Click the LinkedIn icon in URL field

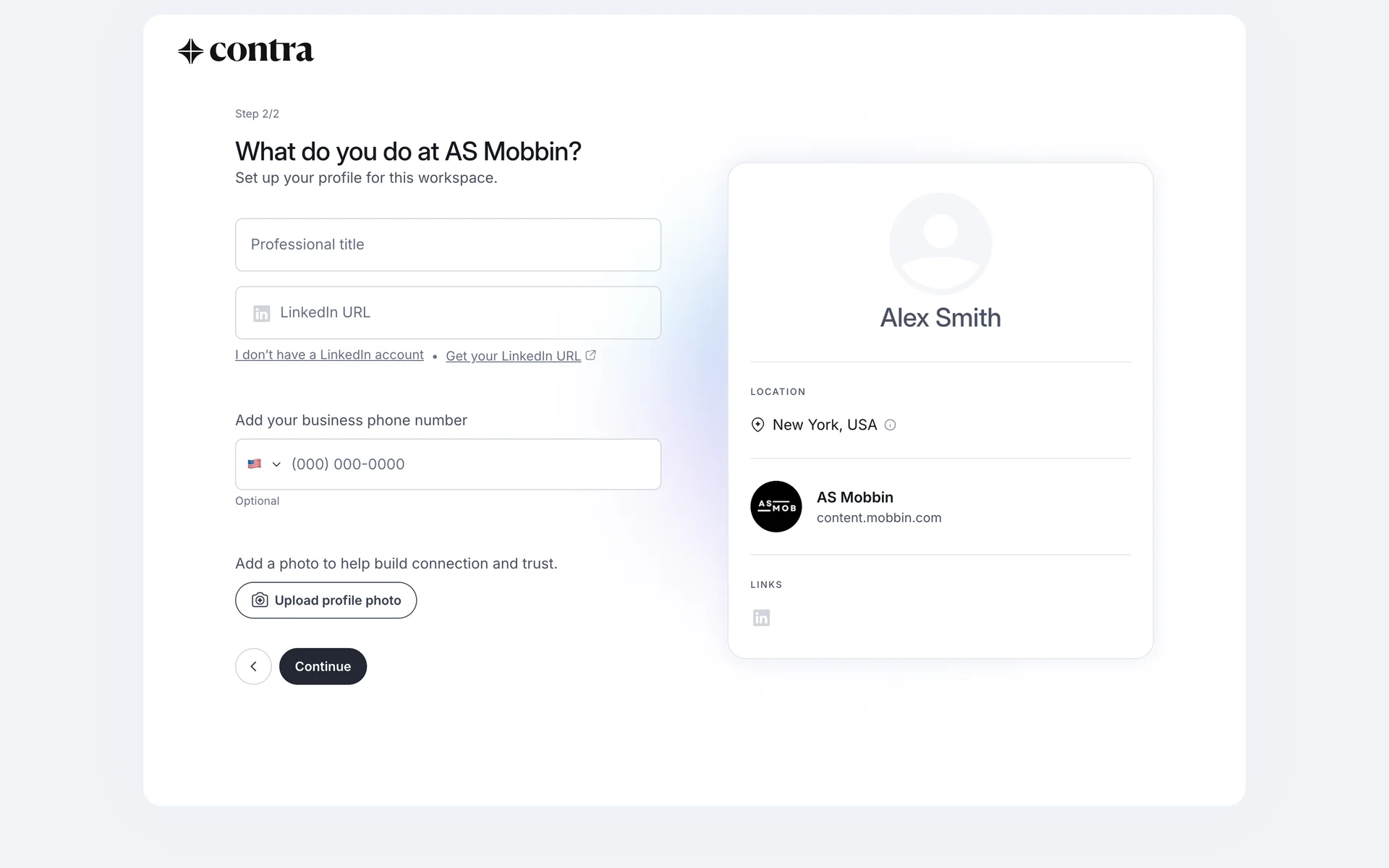[x=261, y=313]
